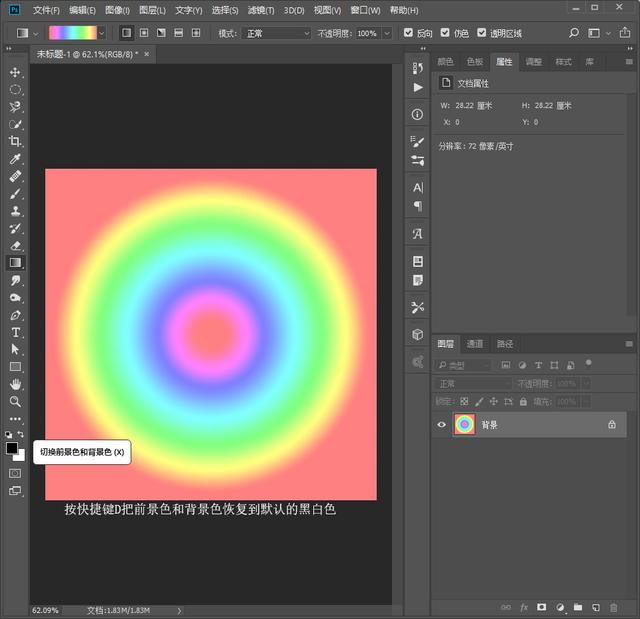Select the Hand tool

tap(15, 384)
